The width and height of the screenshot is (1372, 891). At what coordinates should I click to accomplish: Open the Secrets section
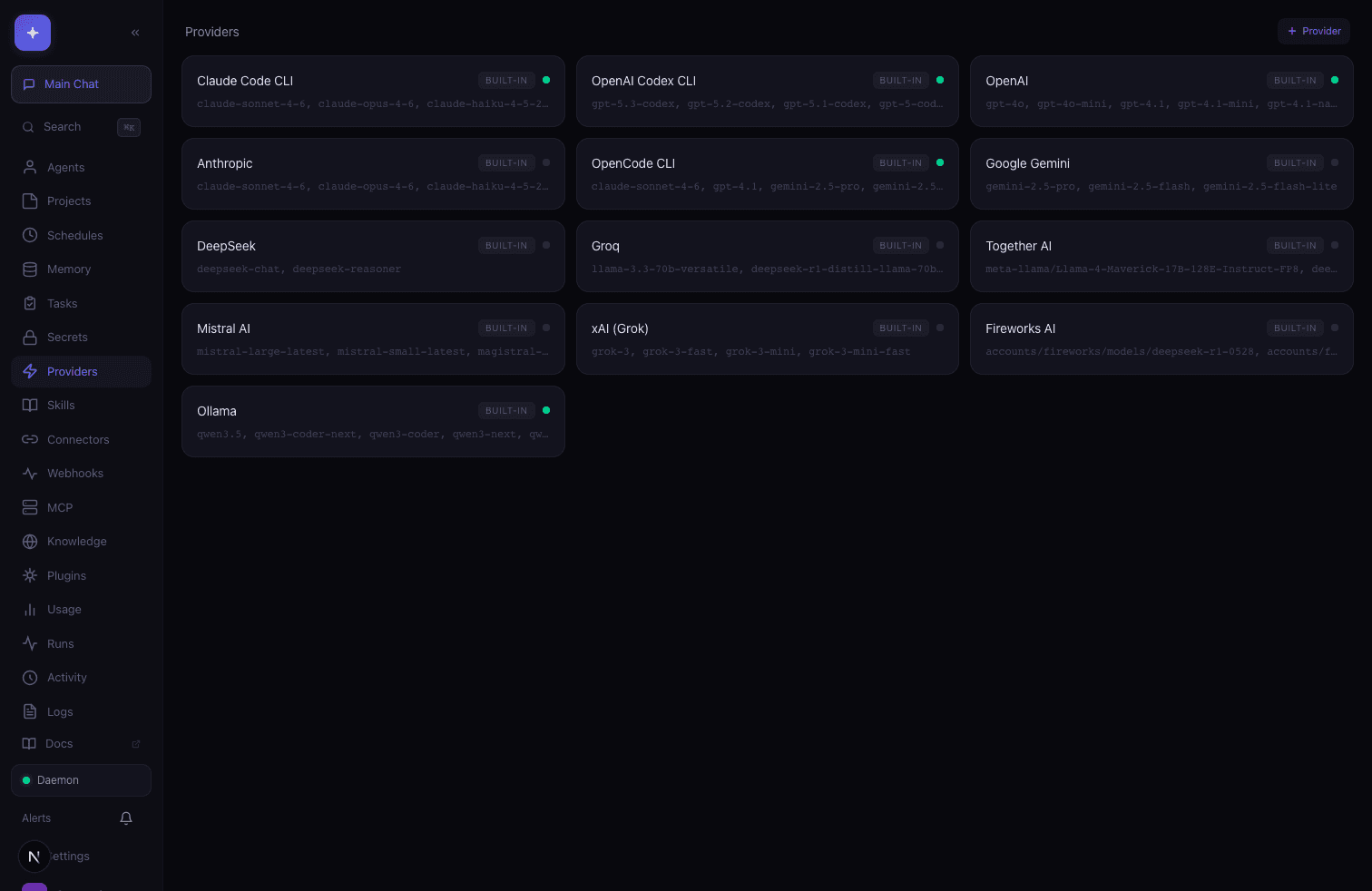click(x=81, y=338)
